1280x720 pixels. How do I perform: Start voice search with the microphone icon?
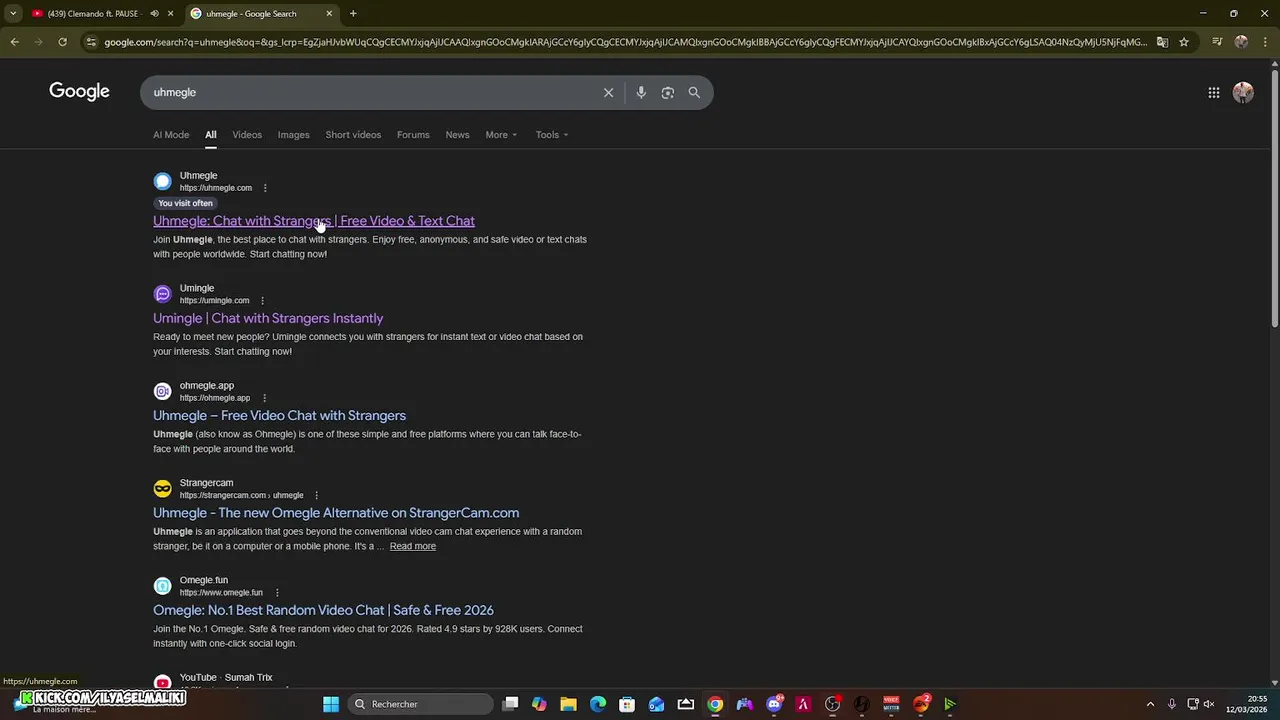641,92
